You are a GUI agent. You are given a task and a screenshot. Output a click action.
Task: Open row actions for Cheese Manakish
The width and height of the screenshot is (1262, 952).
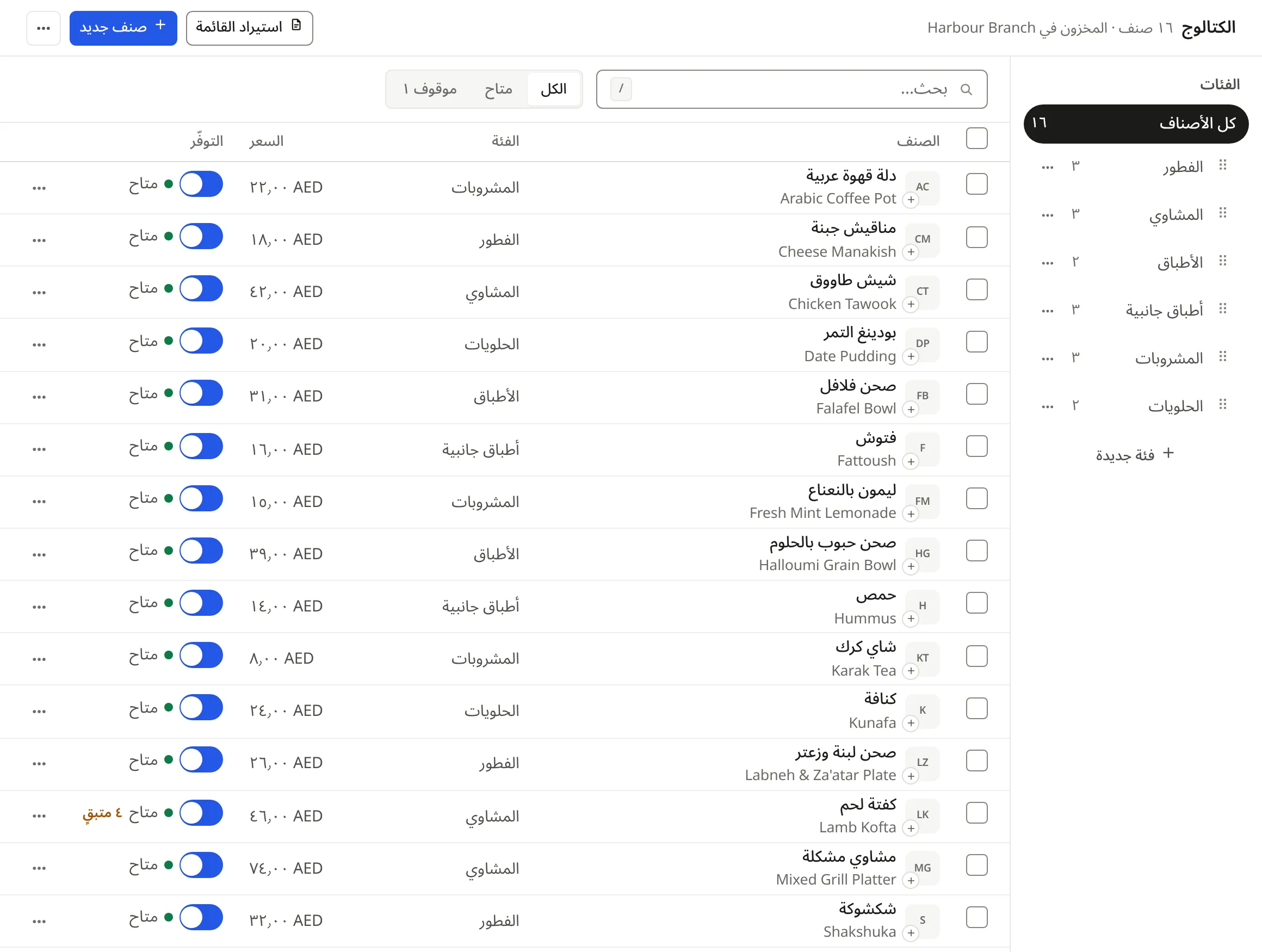tap(39, 240)
